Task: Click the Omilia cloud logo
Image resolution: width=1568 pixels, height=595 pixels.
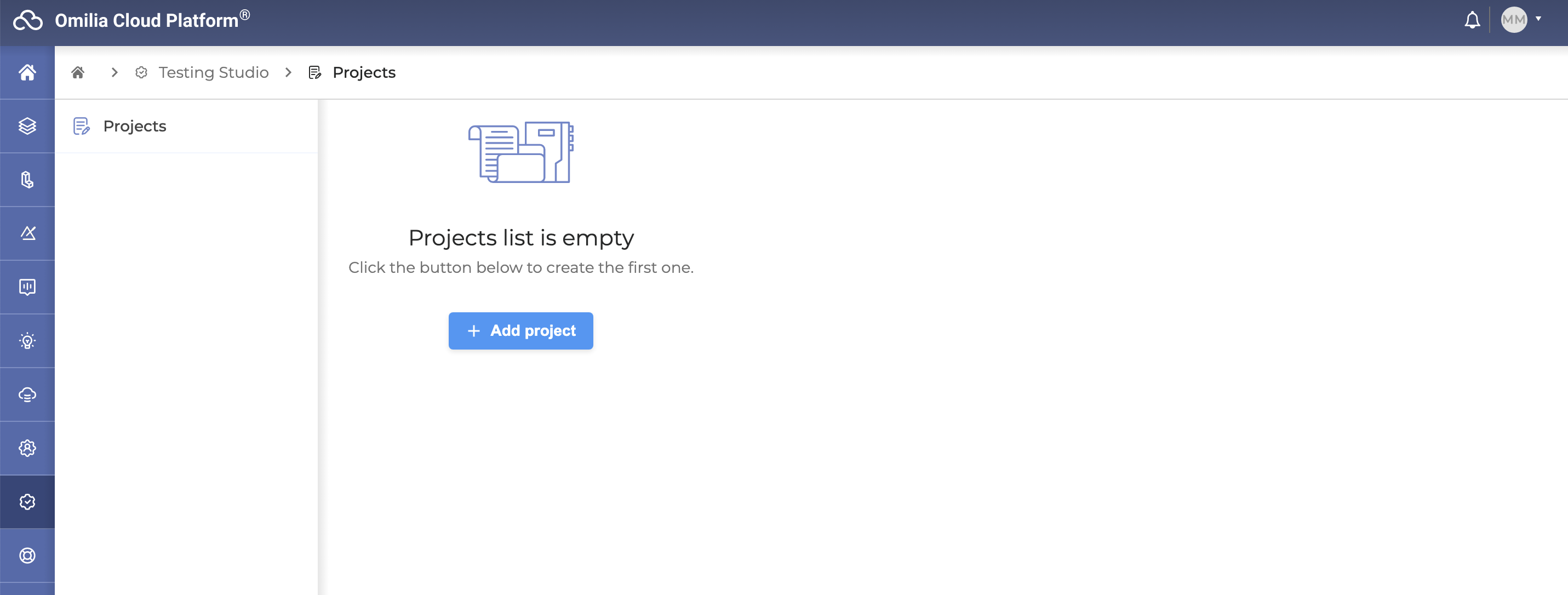Action: [x=28, y=21]
